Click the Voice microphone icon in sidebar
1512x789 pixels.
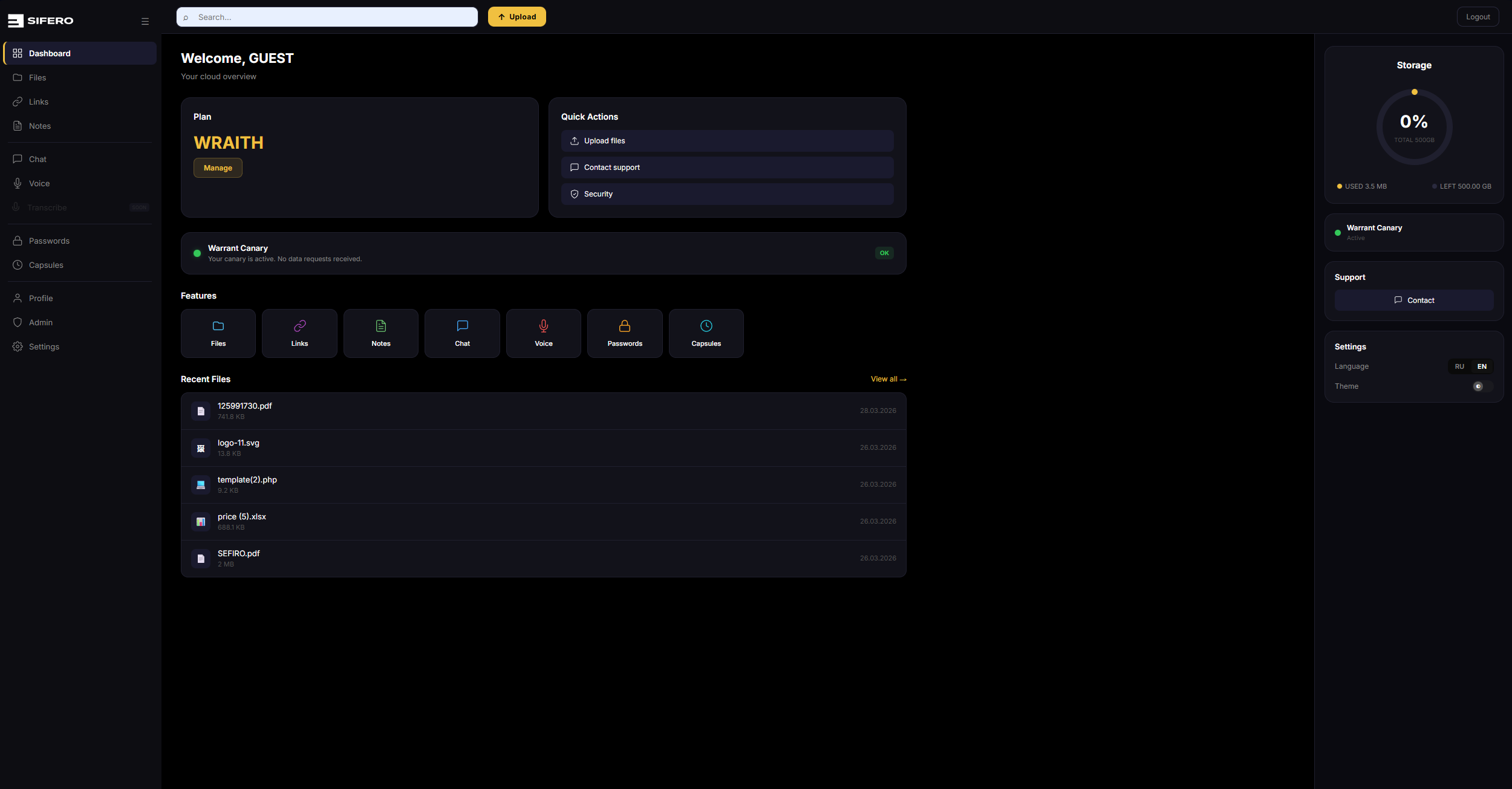(18, 183)
